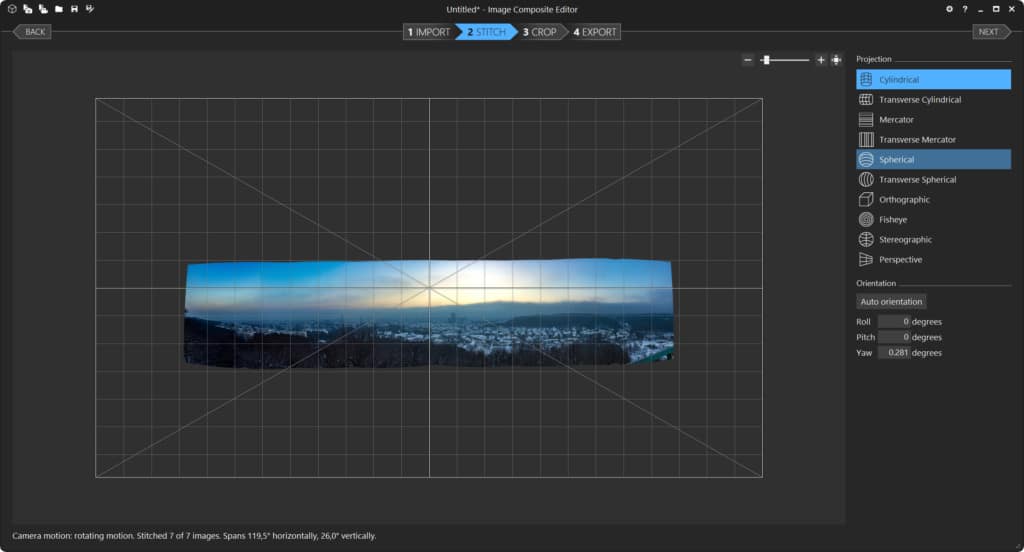1024x552 pixels.
Task: Choose the Spherical projection option
Action: point(933,160)
